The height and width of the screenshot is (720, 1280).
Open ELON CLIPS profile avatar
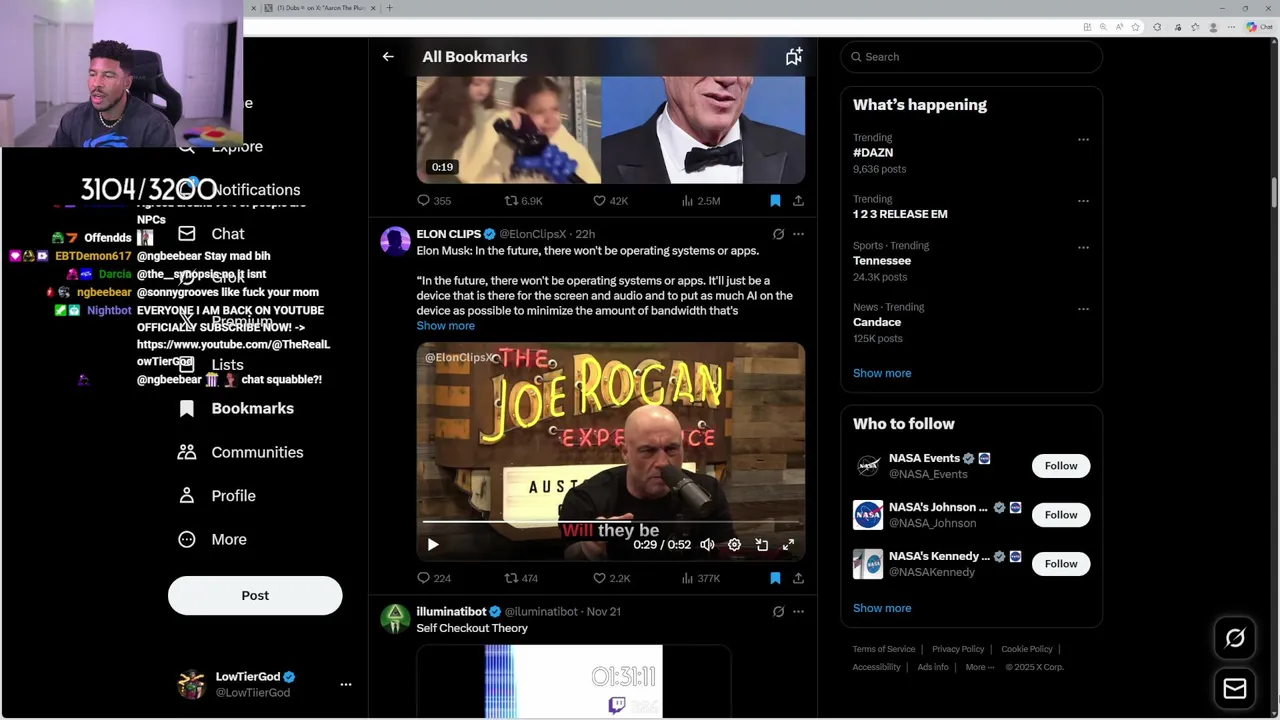coord(395,242)
